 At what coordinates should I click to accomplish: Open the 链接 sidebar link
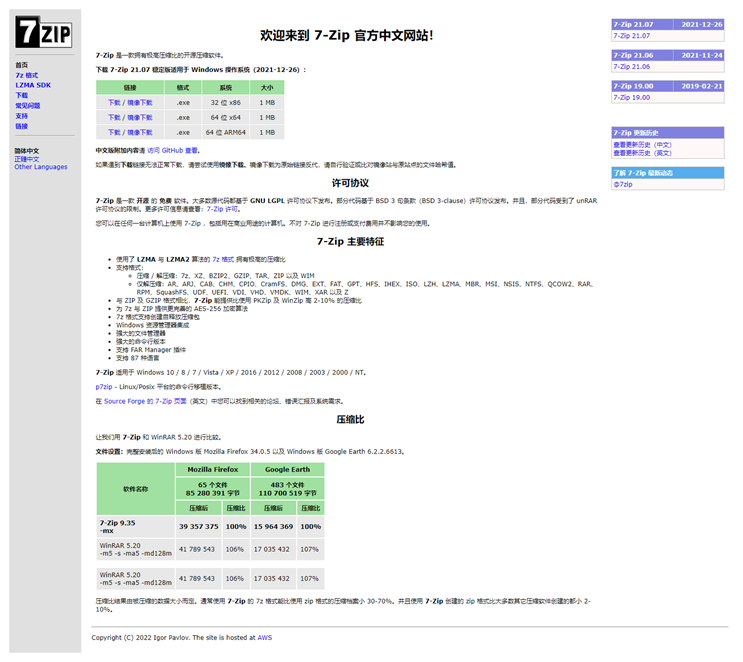(21, 126)
